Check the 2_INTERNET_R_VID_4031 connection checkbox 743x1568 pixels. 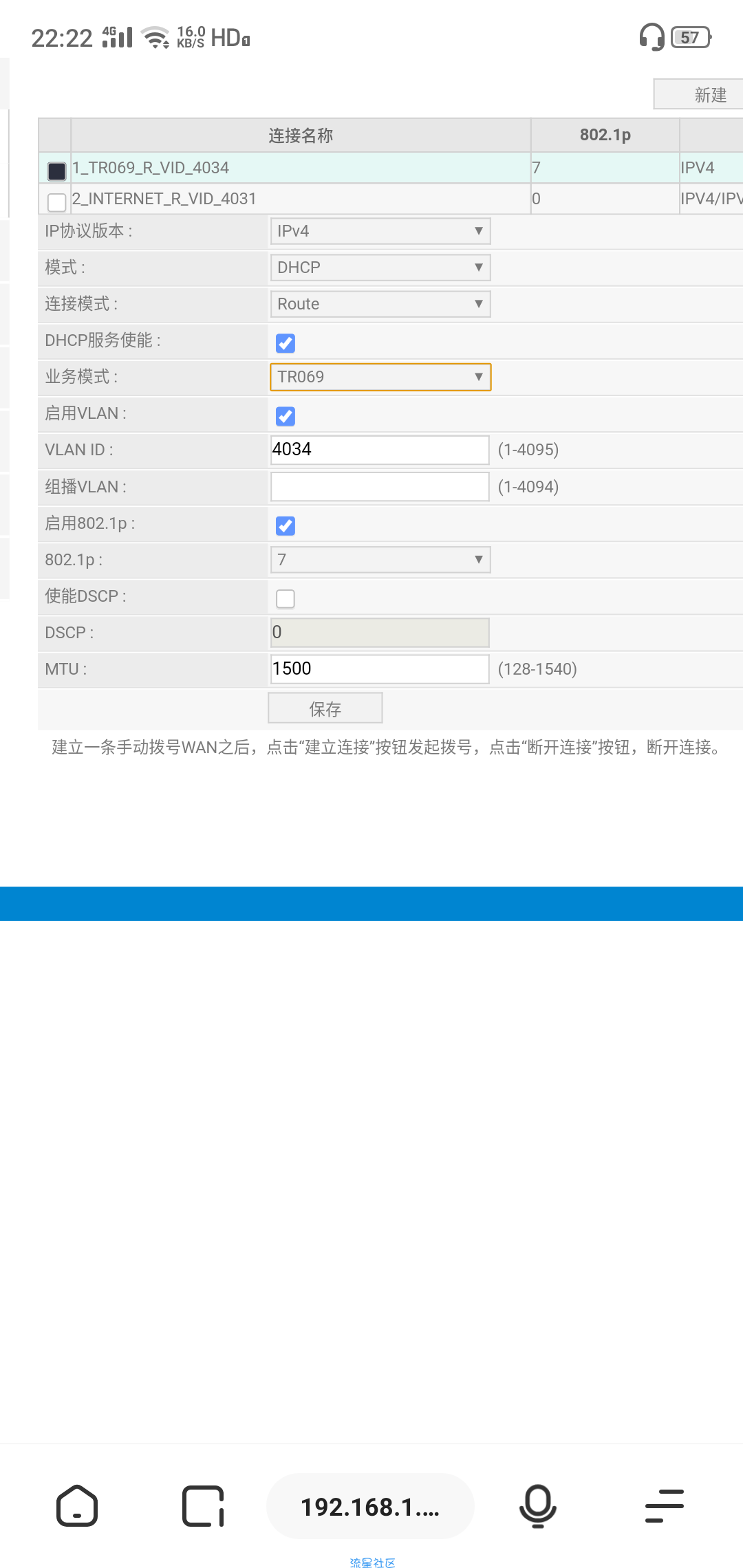coord(57,202)
